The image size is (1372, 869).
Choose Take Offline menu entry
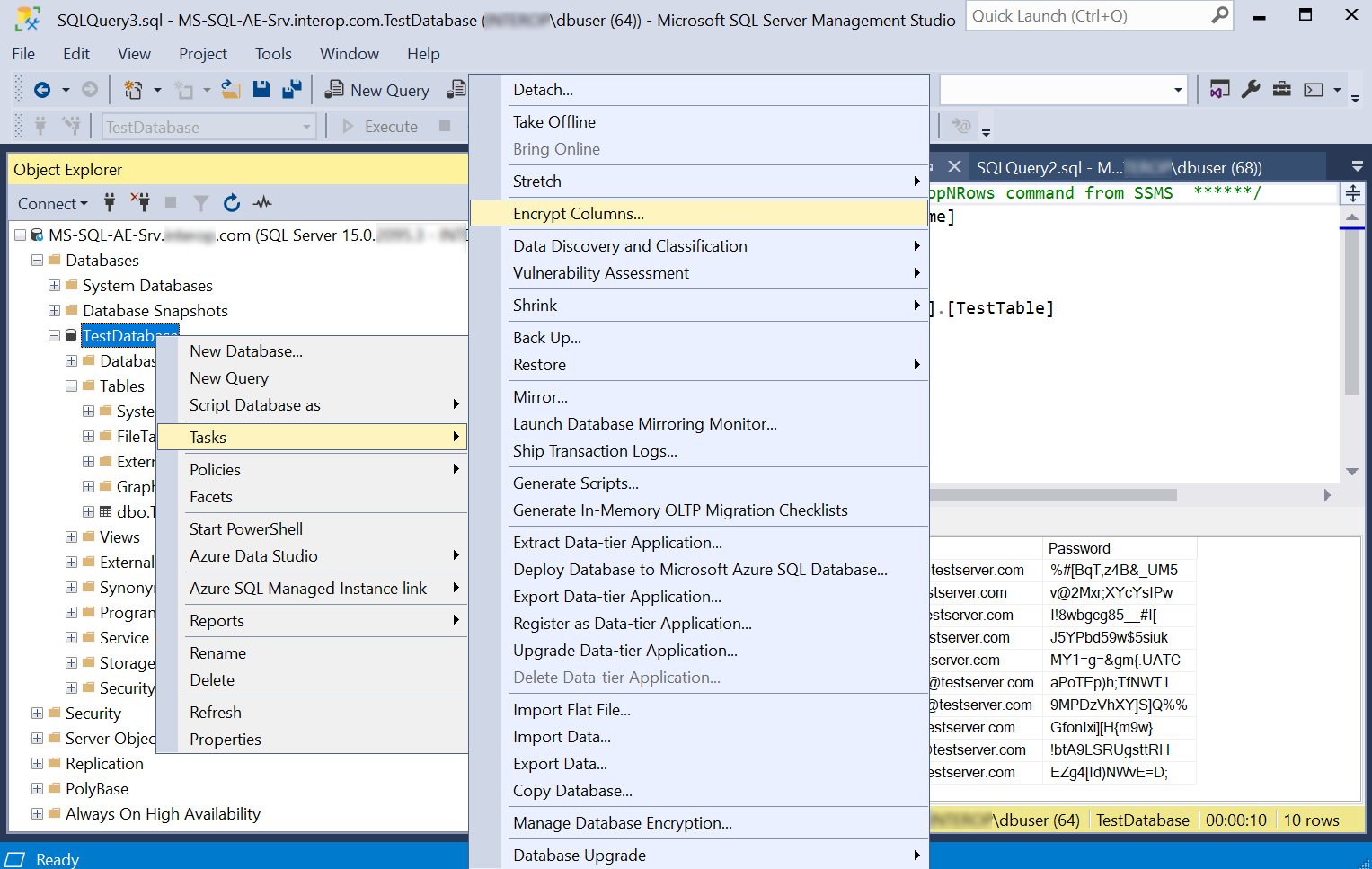click(x=699, y=122)
